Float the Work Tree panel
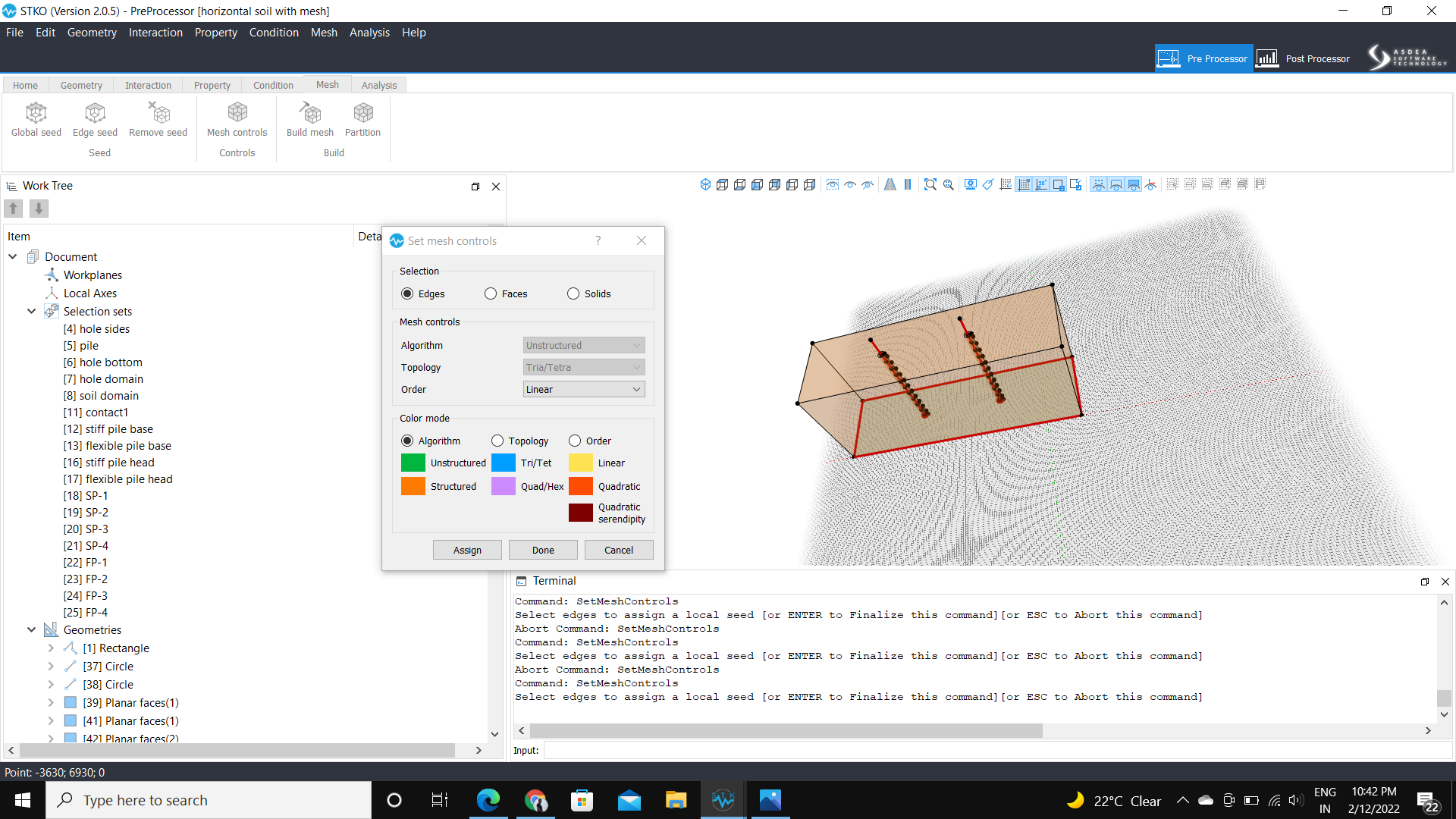This screenshot has width=1456, height=819. tap(475, 187)
